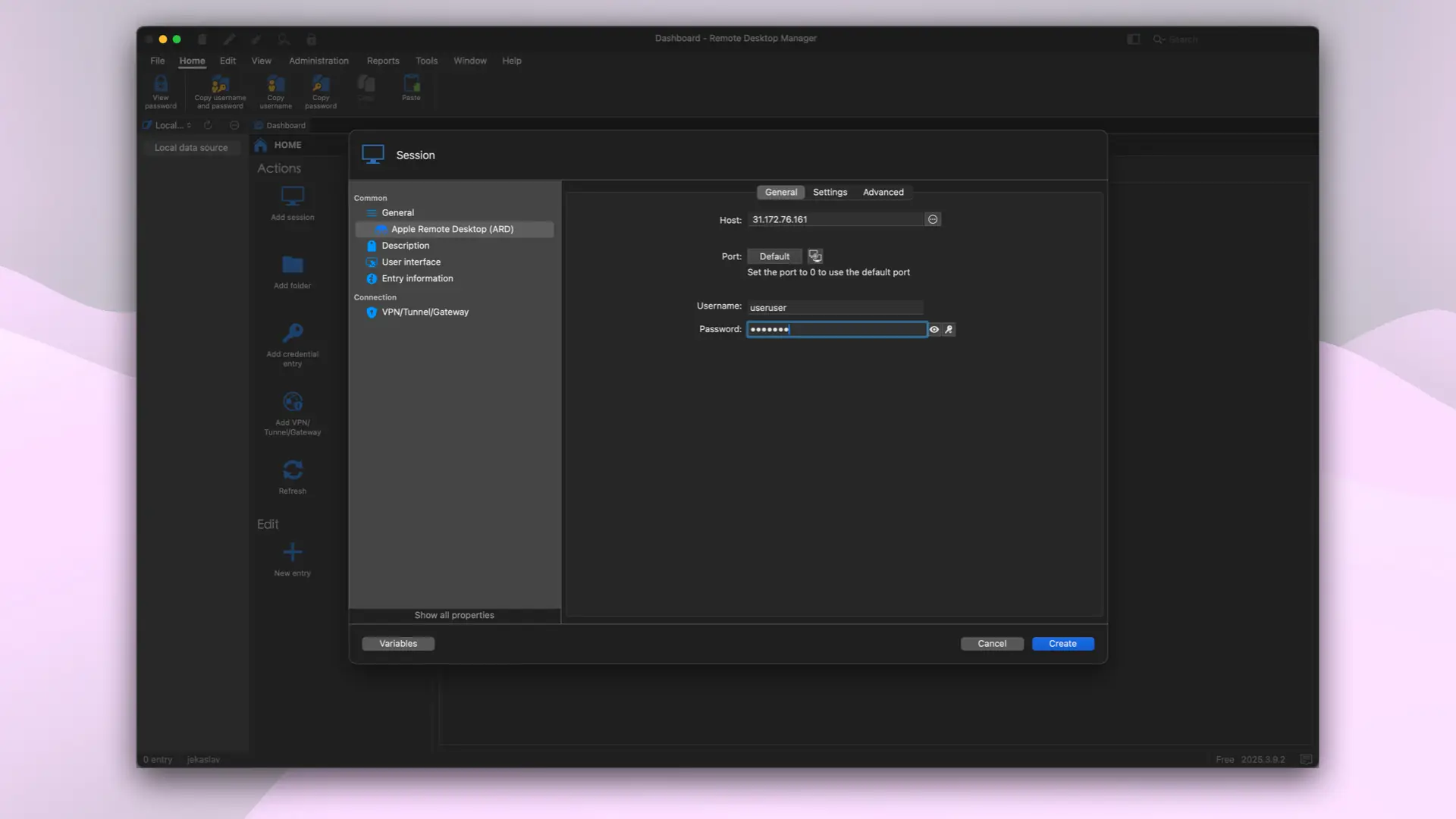
Task: Switch to the Advanced tab
Action: click(883, 192)
